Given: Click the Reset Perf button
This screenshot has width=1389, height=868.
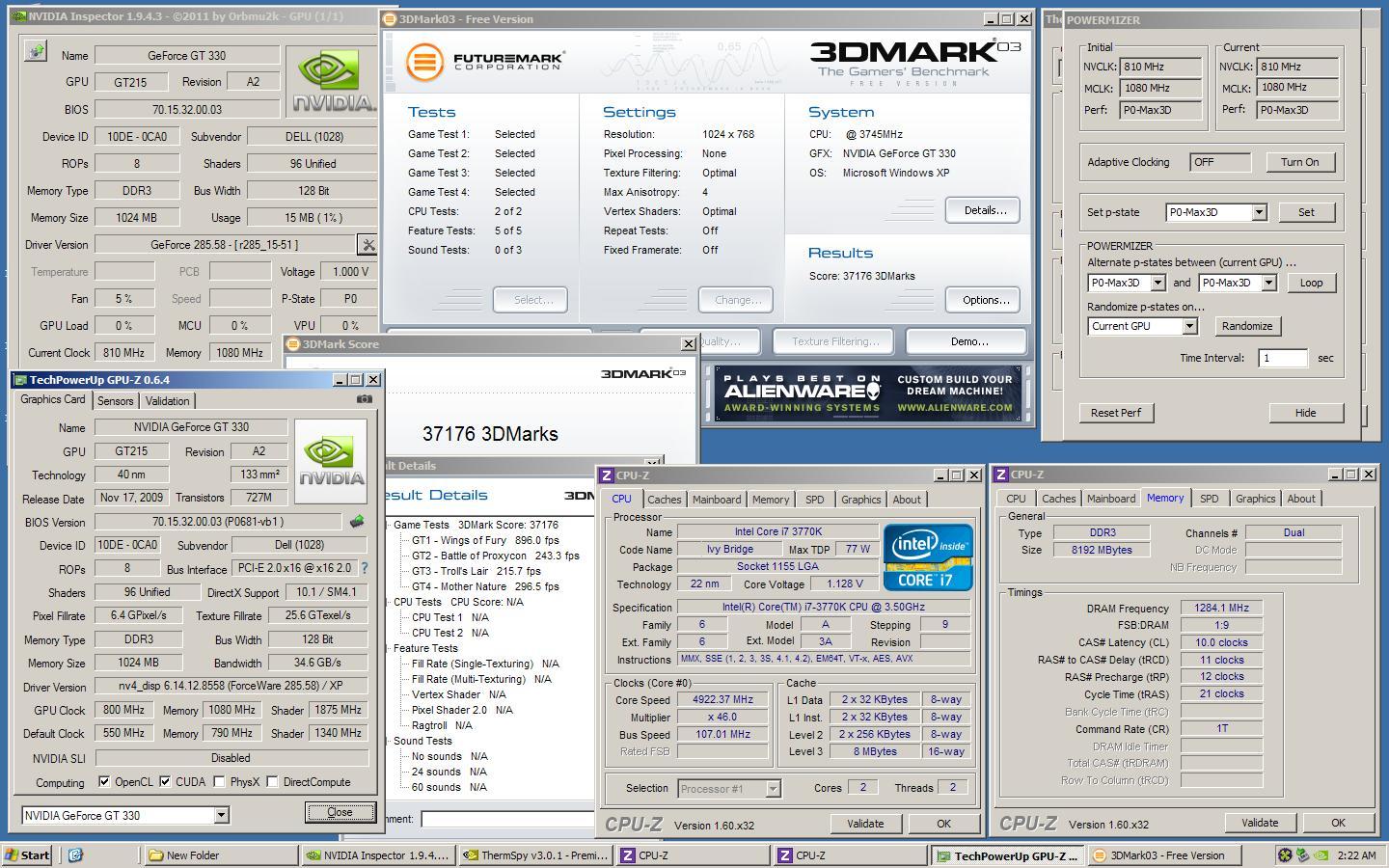Looking at the screenshot, I should [x=1116, y=413].
